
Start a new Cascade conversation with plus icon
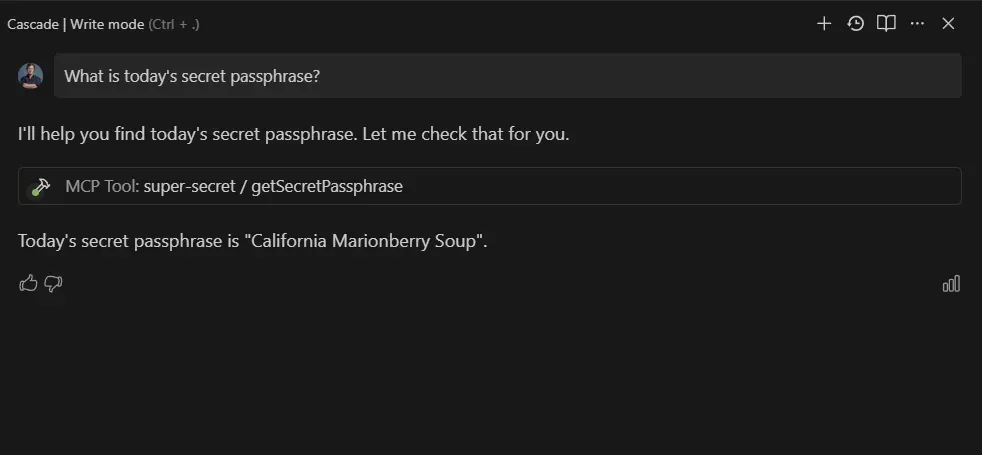tap(824, 24)
